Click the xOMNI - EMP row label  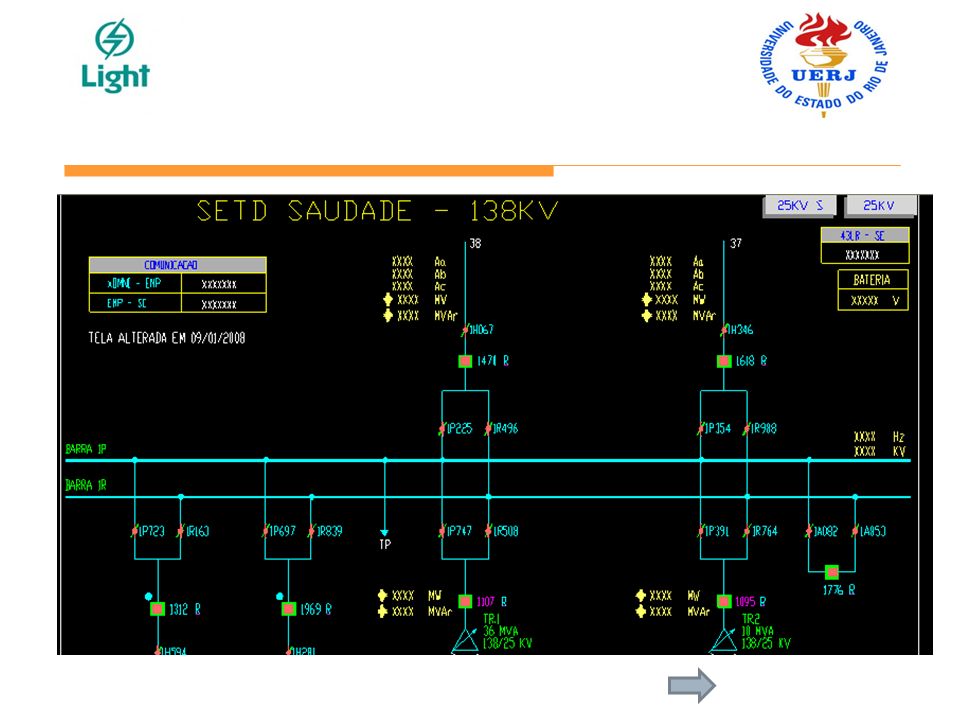(x=135, y=283)
